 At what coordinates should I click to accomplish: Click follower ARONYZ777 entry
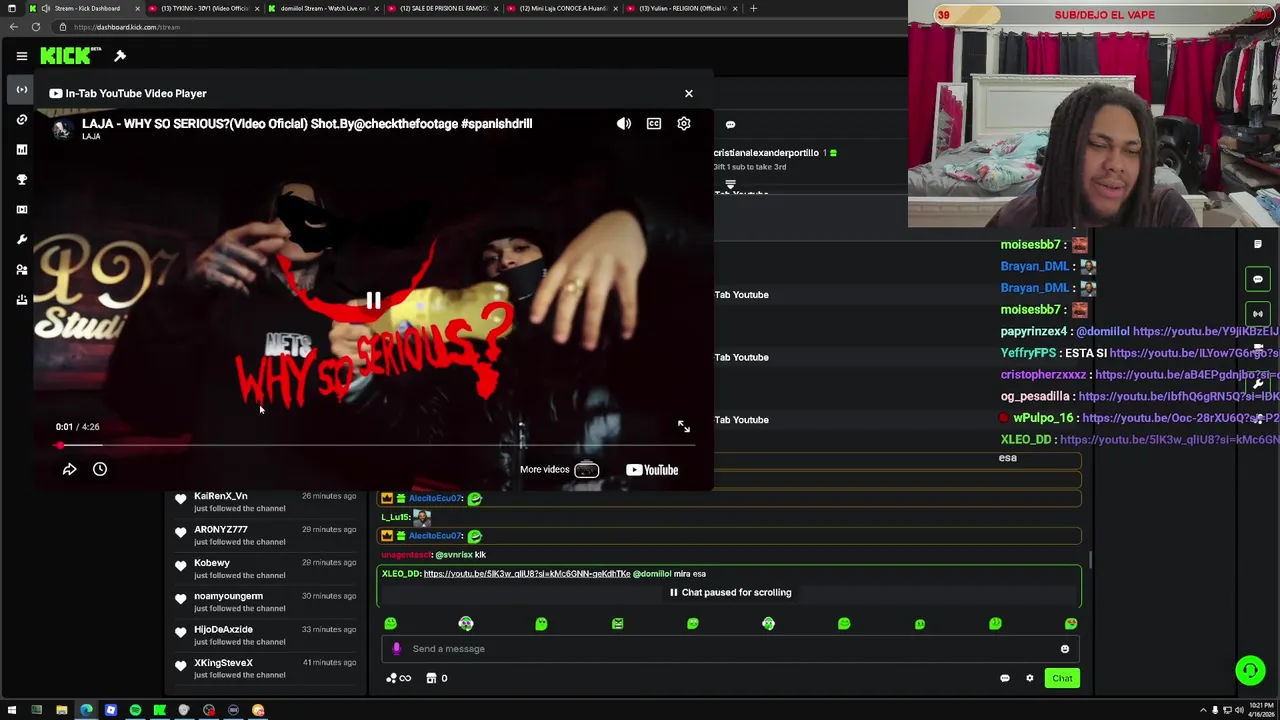click(x=266, y=535)
